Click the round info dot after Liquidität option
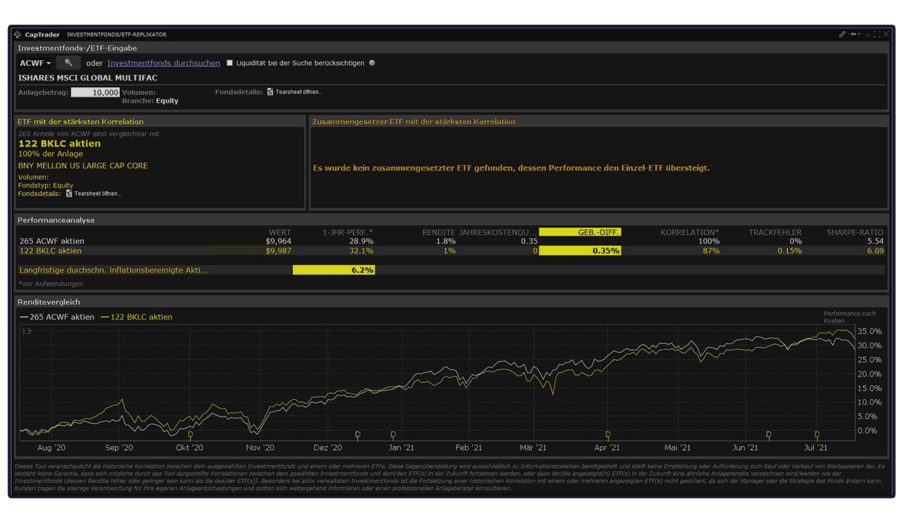904x523 pixels. [372, 63]
